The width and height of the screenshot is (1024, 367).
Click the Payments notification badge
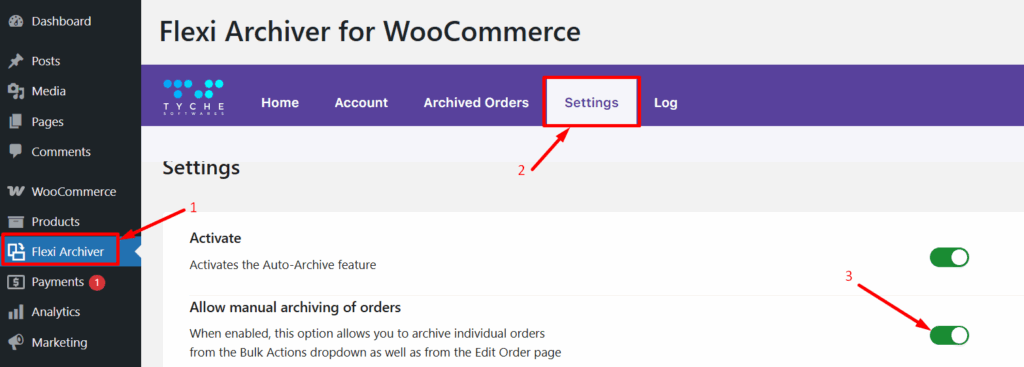[97, 282]
